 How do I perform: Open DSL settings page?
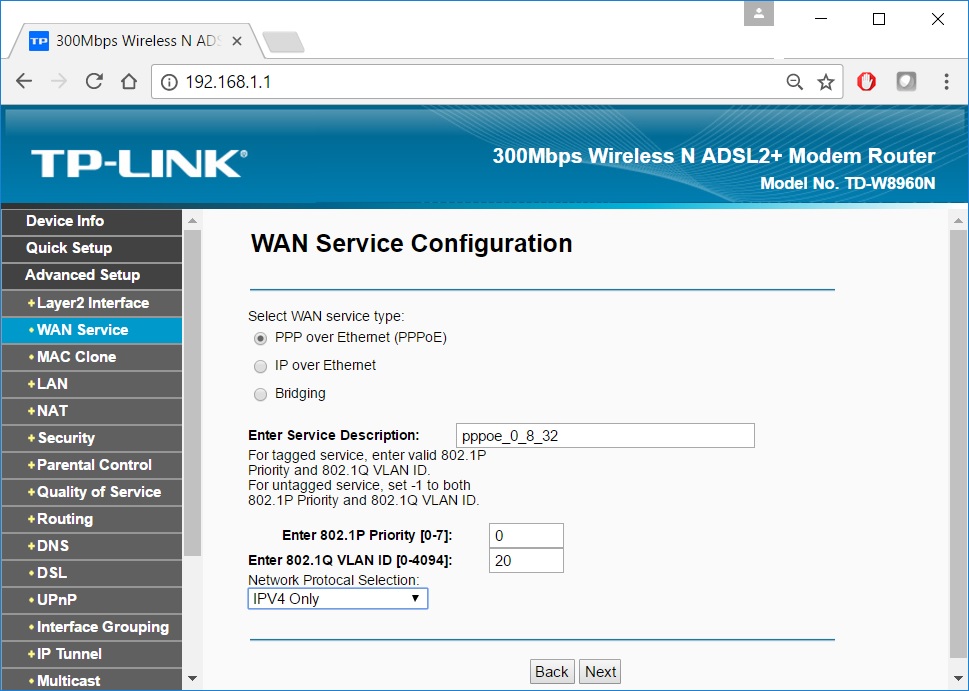(91, 573)
